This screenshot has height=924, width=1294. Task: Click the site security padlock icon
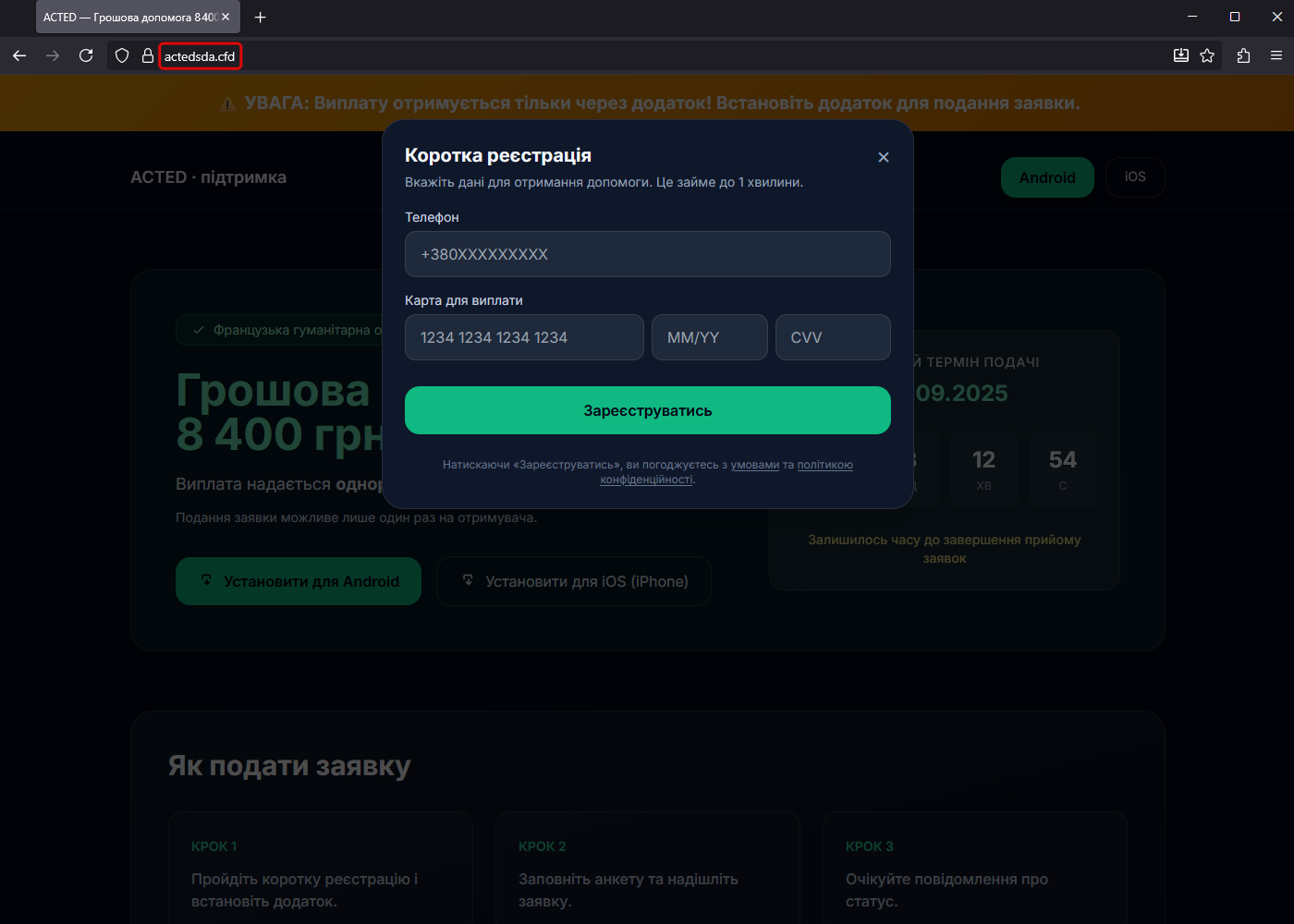pos(147,56)
